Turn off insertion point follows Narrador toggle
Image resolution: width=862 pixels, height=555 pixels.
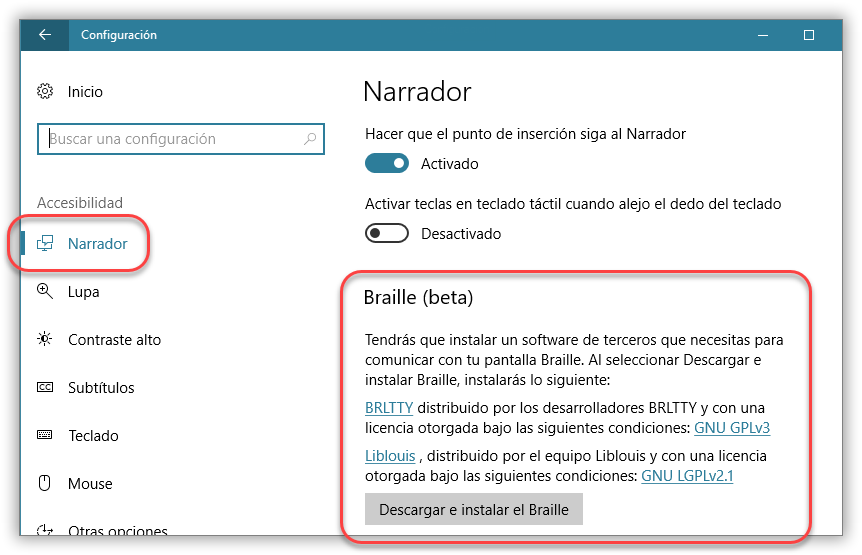tap(387, 163)
